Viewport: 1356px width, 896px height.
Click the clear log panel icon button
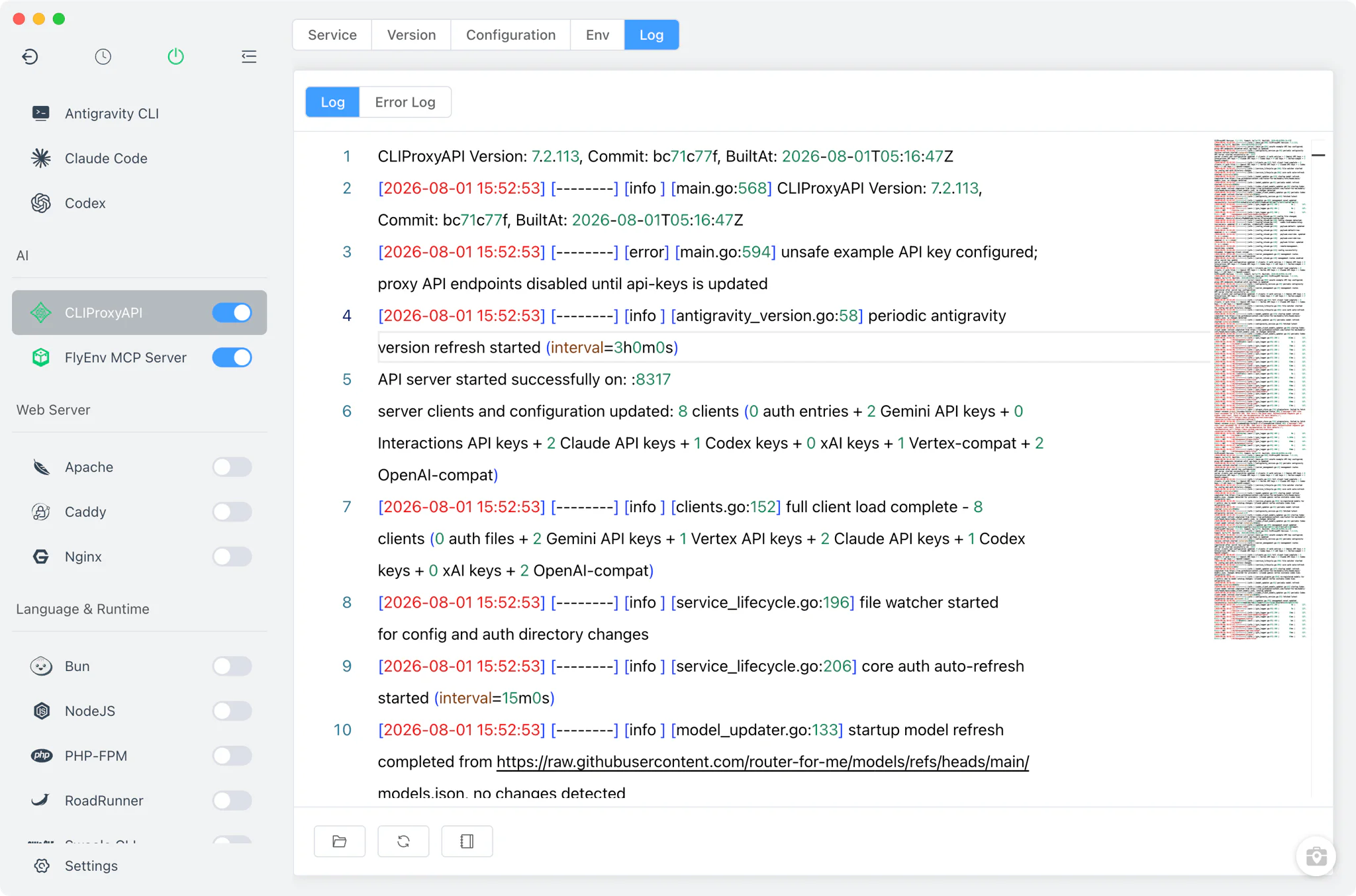pos(467,841)
